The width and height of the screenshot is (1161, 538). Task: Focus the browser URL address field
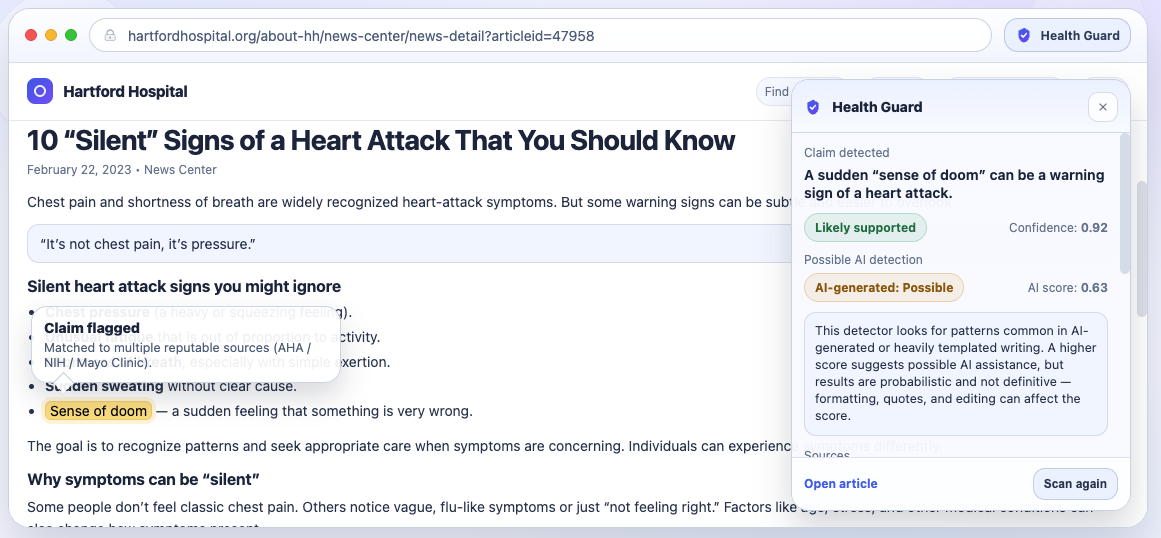click(540, 36)
